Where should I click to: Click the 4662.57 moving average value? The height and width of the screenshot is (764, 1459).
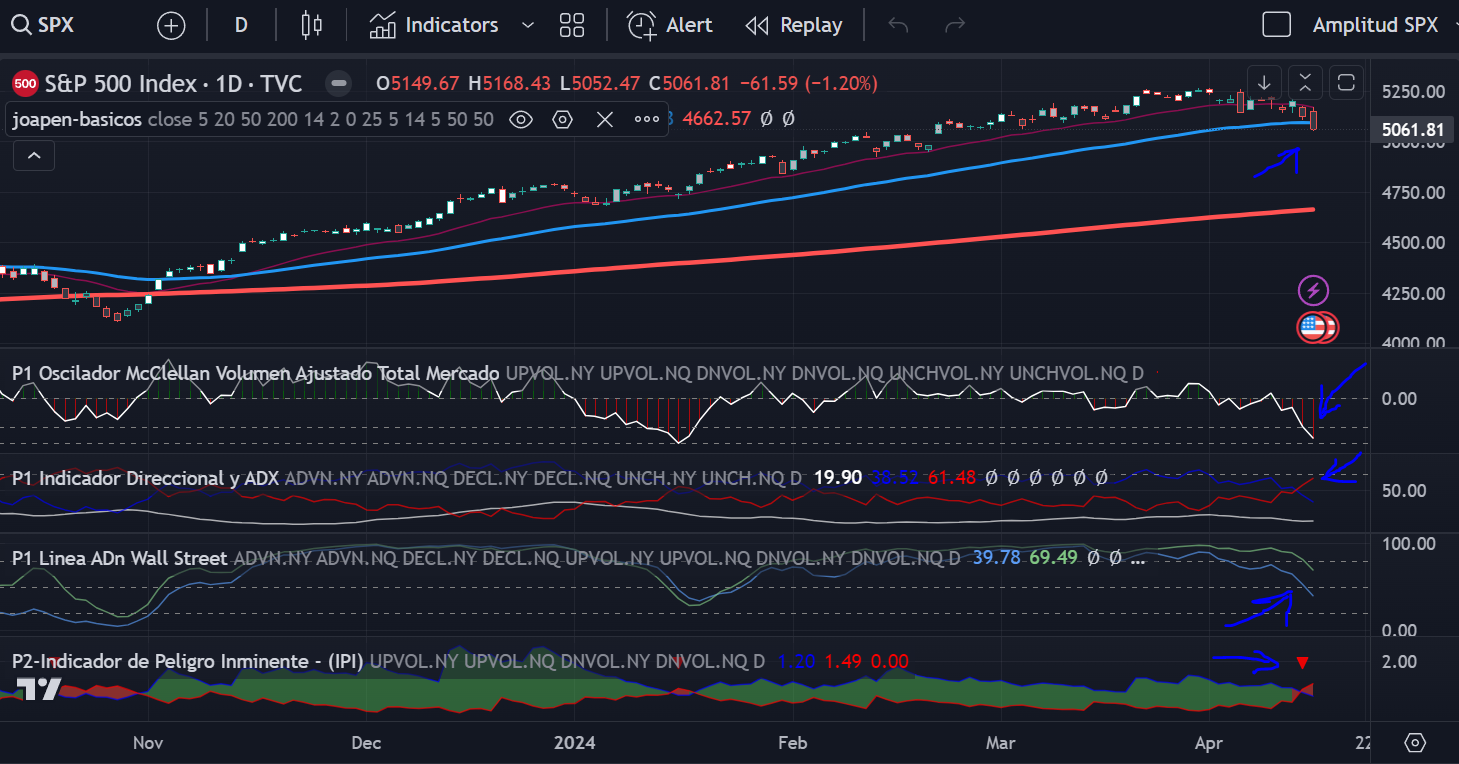pos(716,119)
